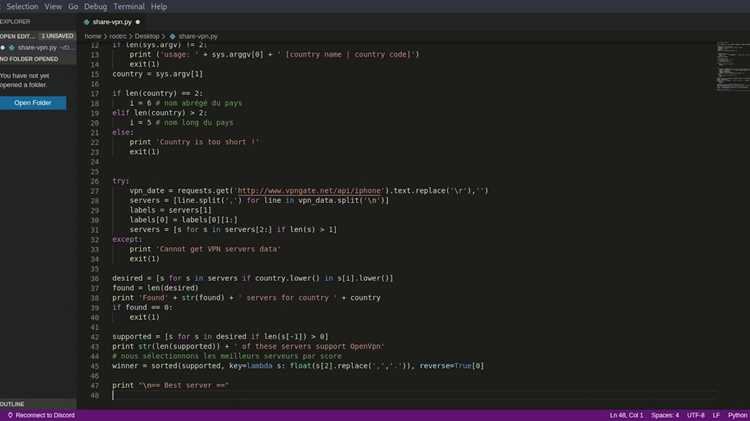Open the Help menu
Viewport: 750px width, 421px height.
tap(159, 7)
